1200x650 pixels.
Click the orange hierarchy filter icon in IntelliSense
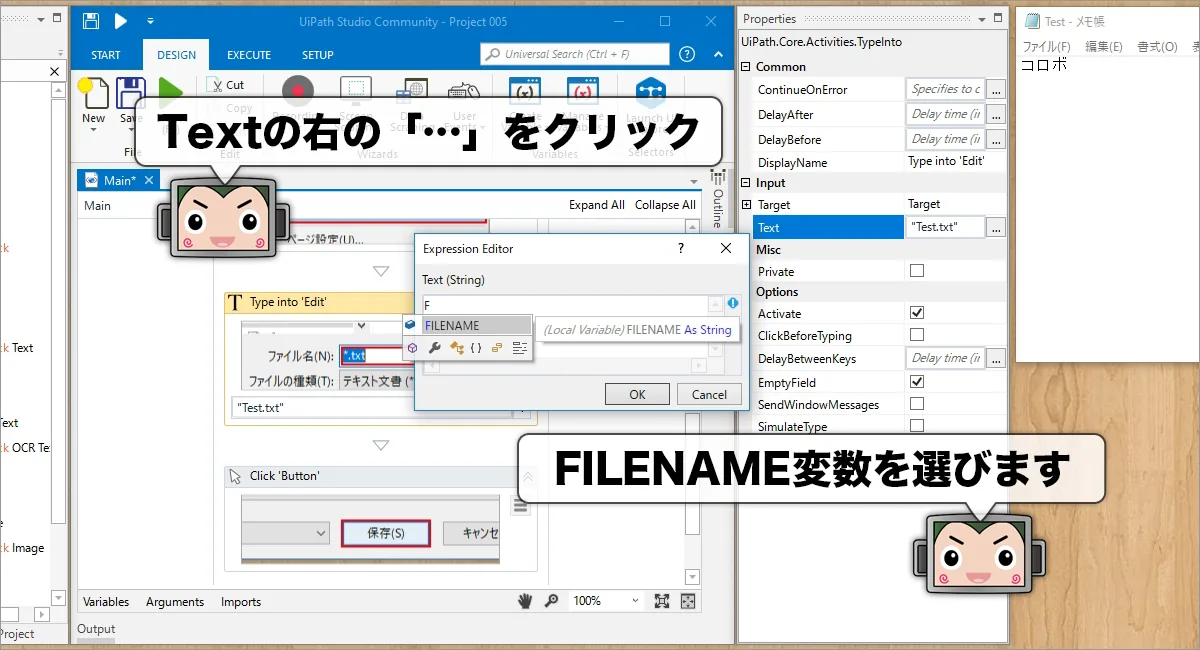(x=456, y=347)
